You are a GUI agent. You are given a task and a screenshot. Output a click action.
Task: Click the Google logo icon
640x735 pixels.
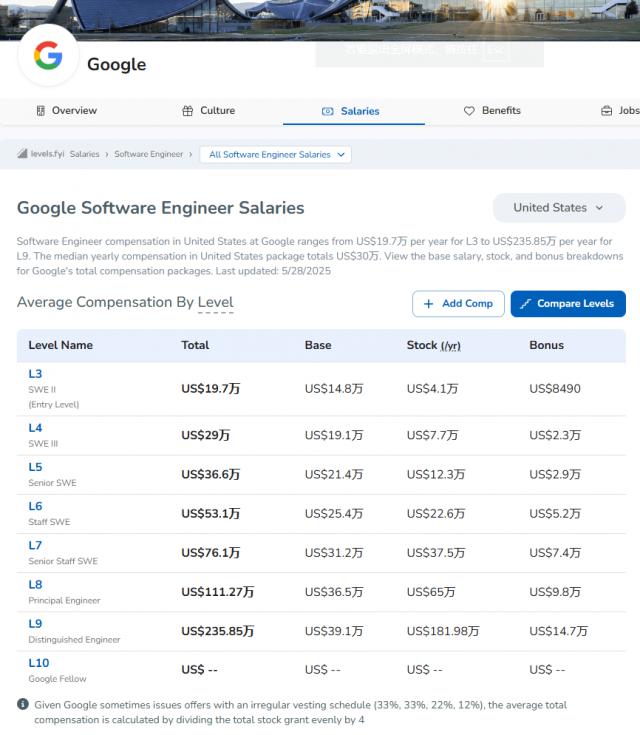47,57
